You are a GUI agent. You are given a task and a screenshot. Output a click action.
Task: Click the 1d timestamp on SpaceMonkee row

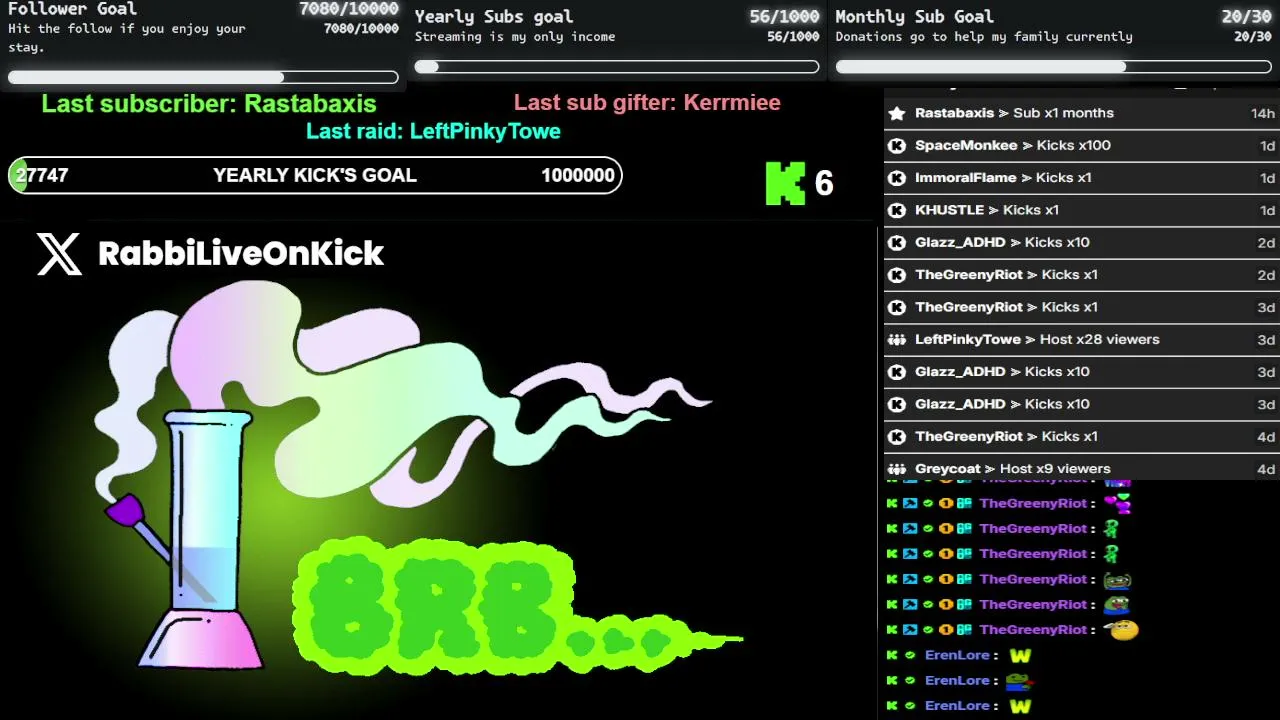point(1267,146)
